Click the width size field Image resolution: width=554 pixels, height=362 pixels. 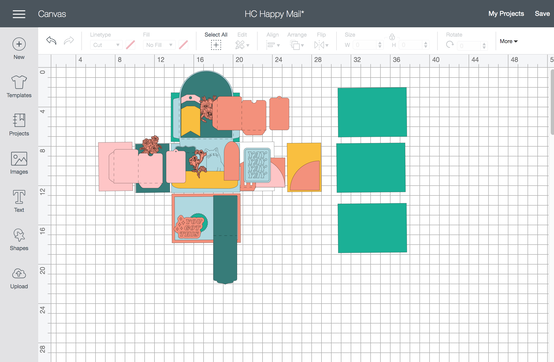tap(365, 45)
